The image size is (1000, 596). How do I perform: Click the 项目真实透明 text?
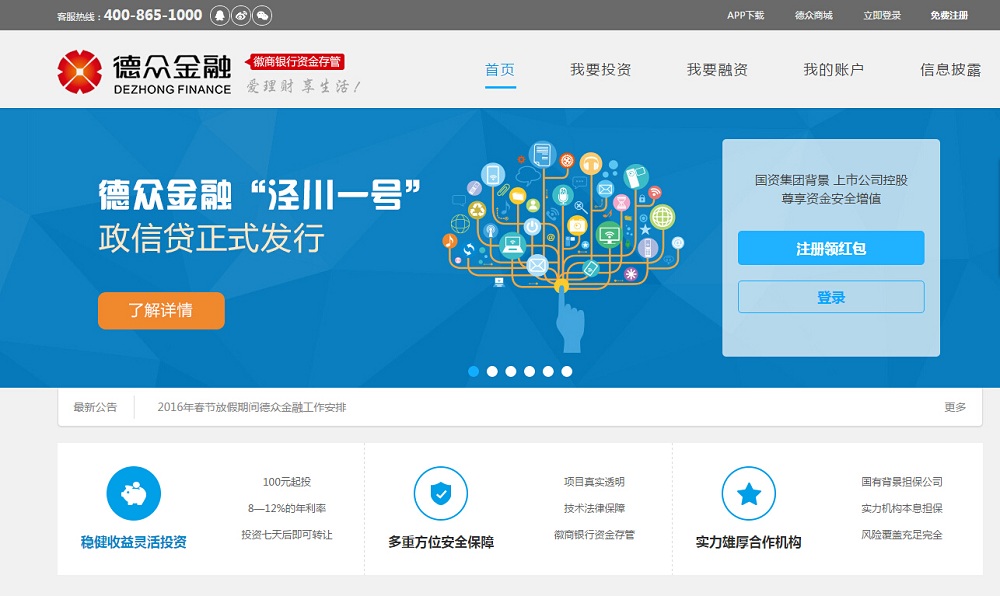(x=594, y=482)
